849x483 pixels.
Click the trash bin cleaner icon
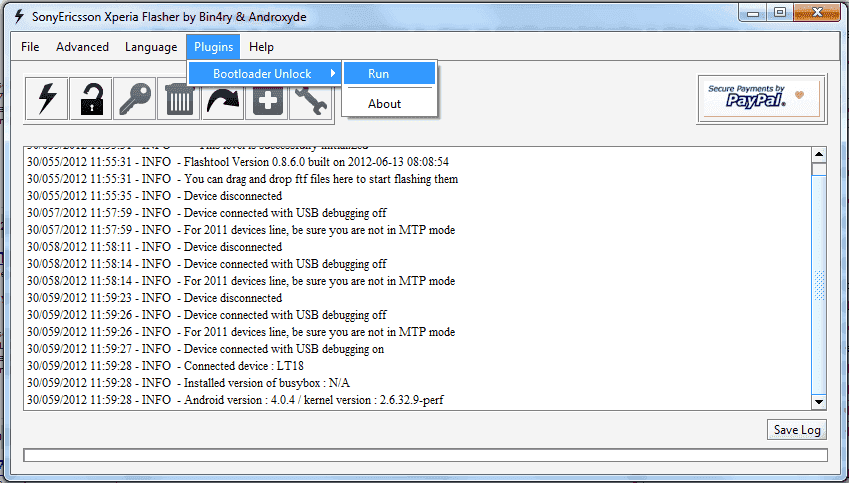point(179,99)
